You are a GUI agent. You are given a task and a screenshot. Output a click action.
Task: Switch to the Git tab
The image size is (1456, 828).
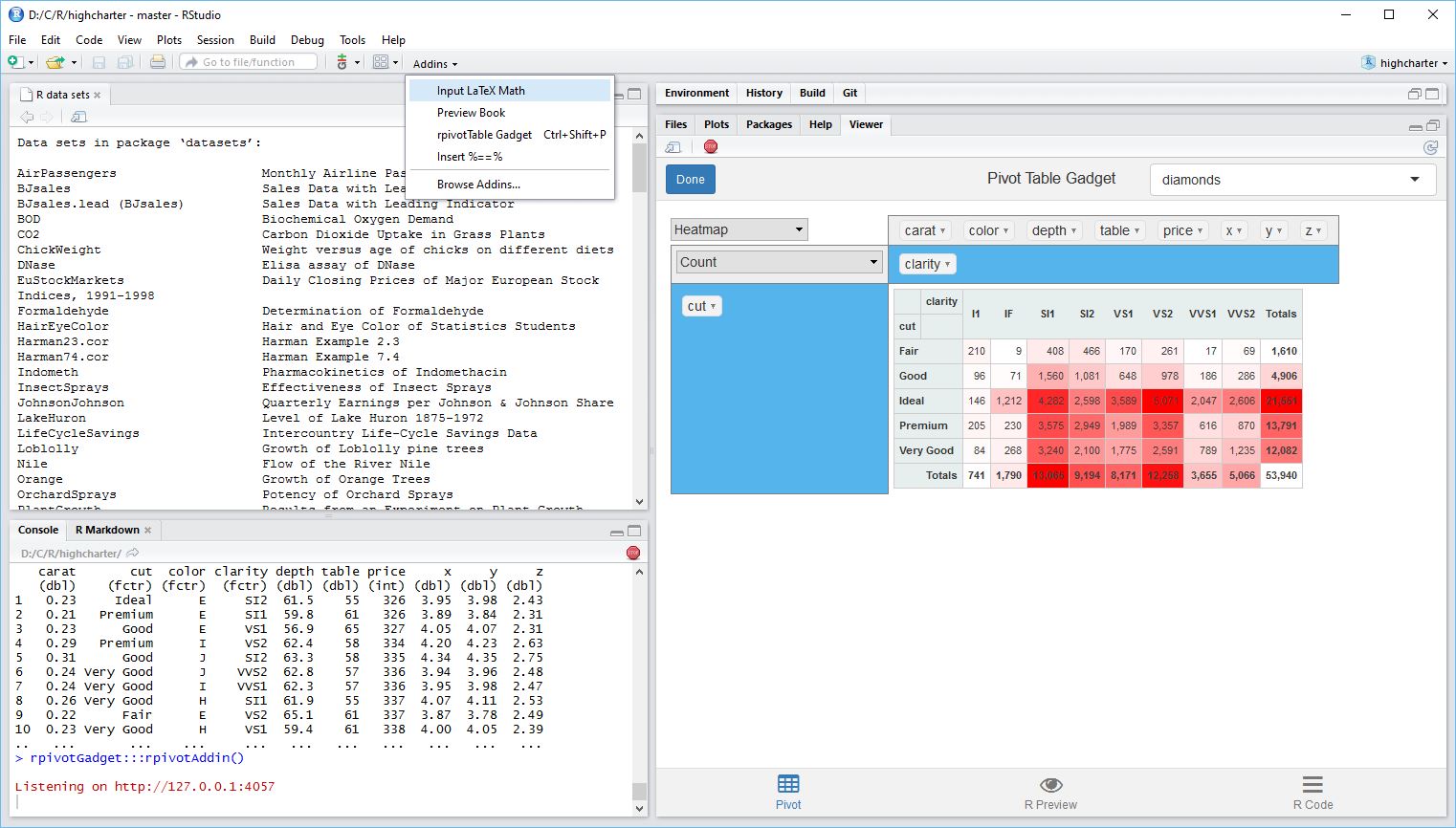[849, 93]
